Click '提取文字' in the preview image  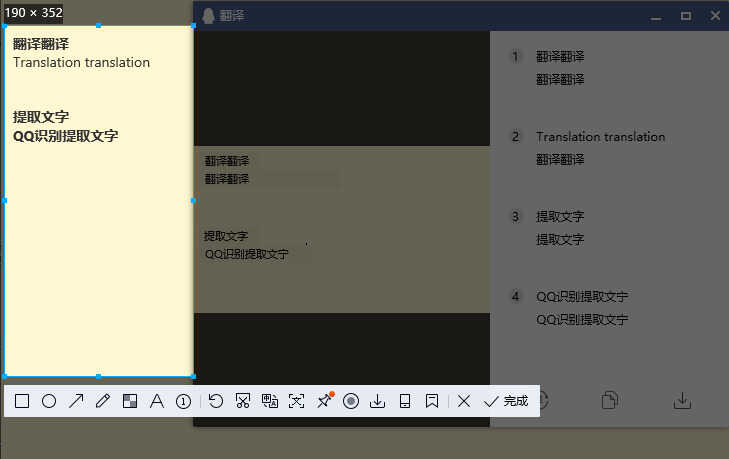(226, 236)
